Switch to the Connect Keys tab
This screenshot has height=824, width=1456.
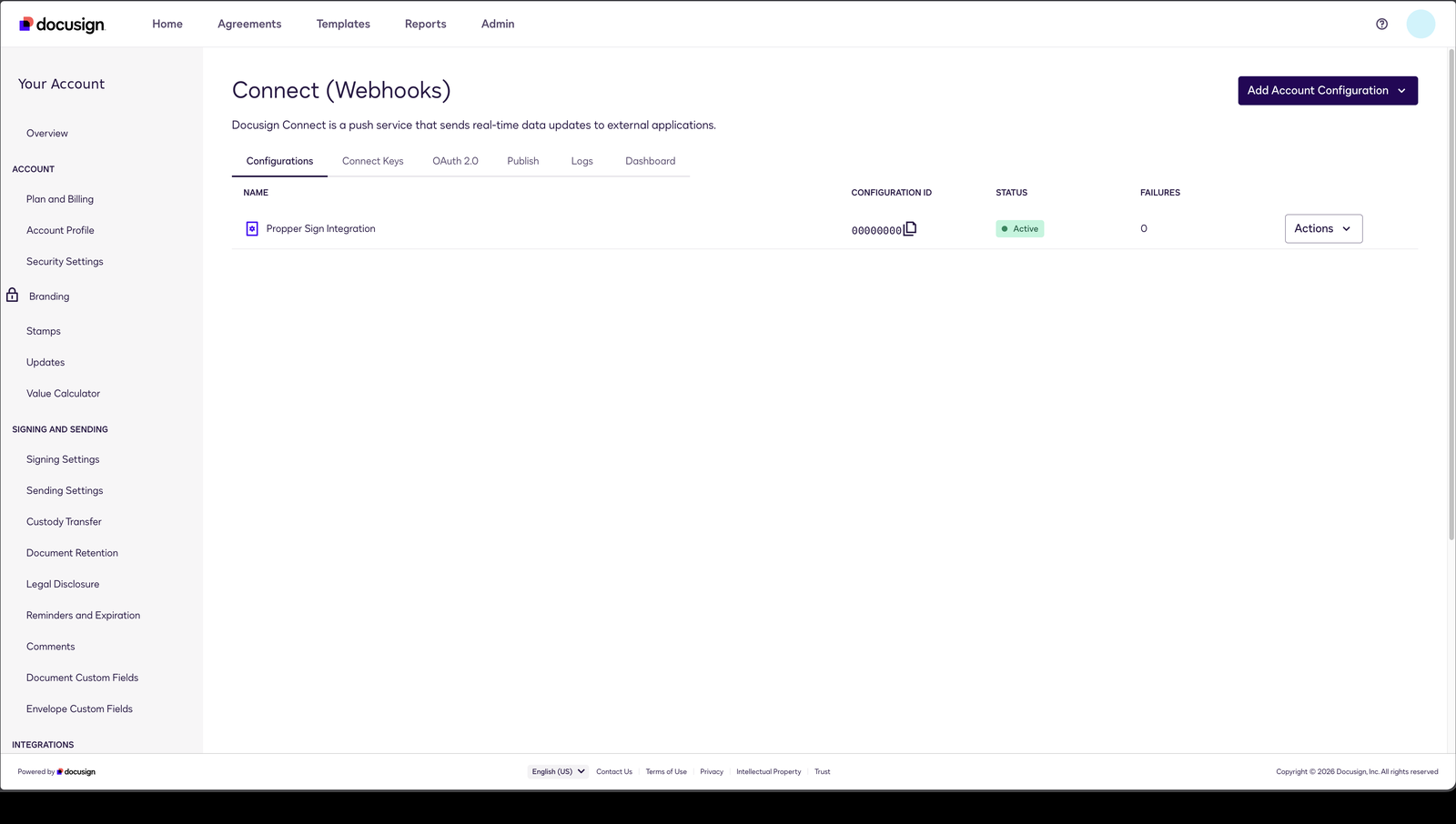click(x=372, y=161)
